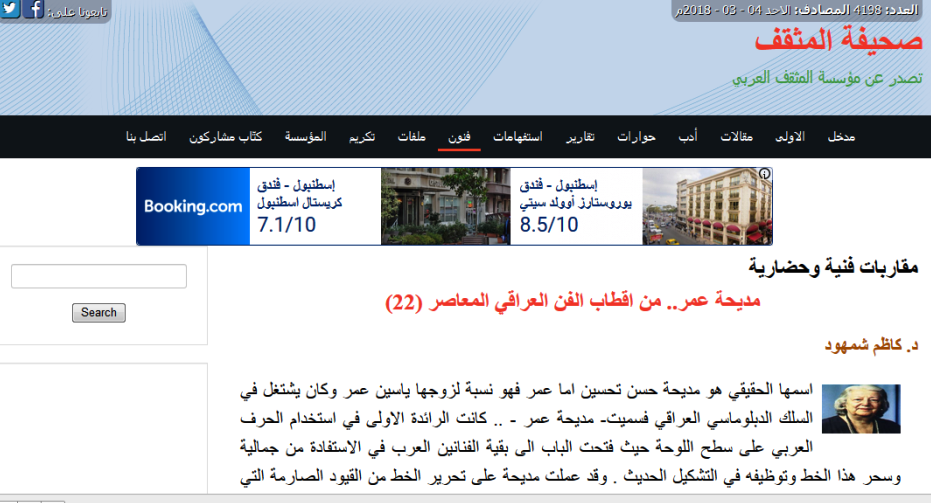
Task: Go to the مدخل navigation item
Action: point(841,136)
